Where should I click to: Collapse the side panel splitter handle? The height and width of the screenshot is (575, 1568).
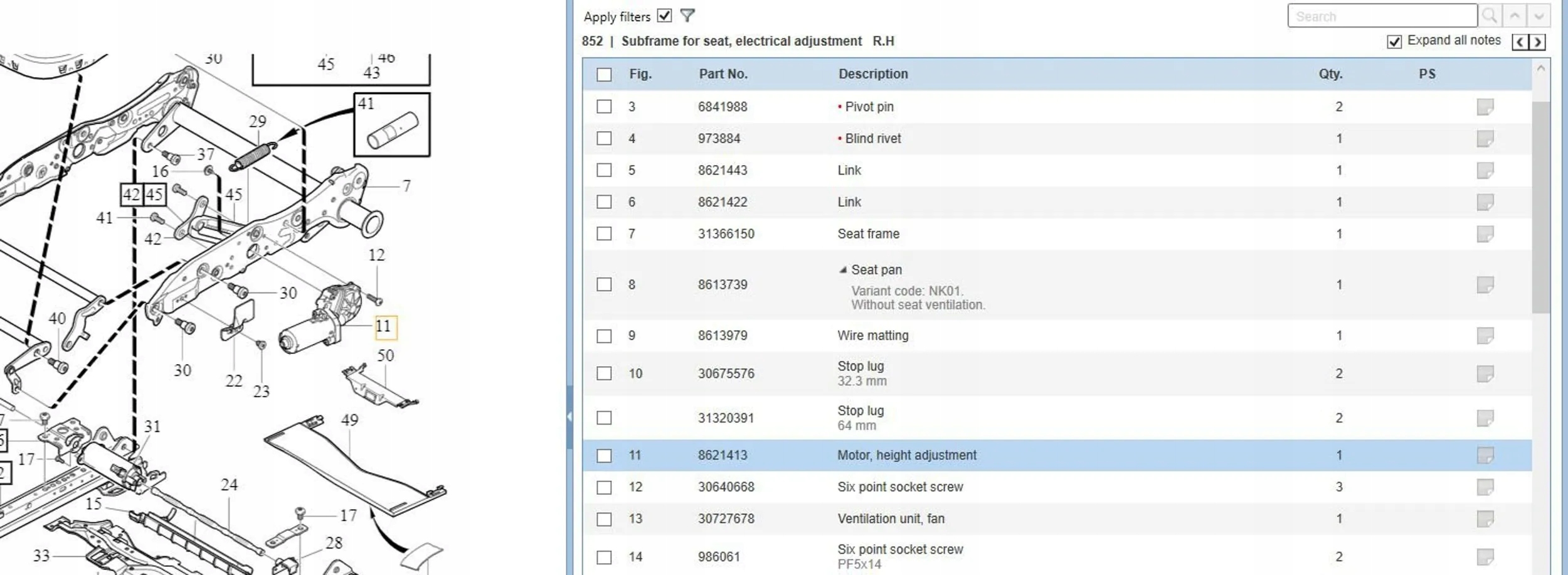pos(569,416)
